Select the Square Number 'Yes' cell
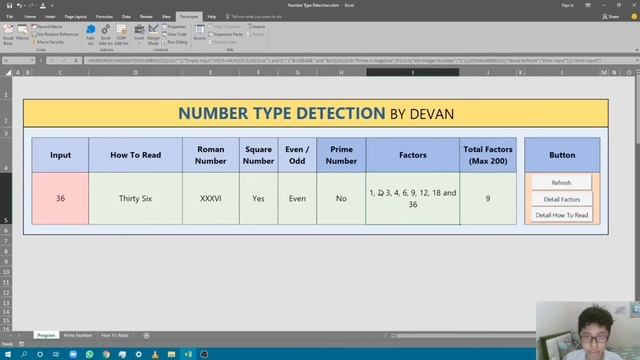Image resolution: width=640 pixels, height=360 pixels. tap(258, 198)
